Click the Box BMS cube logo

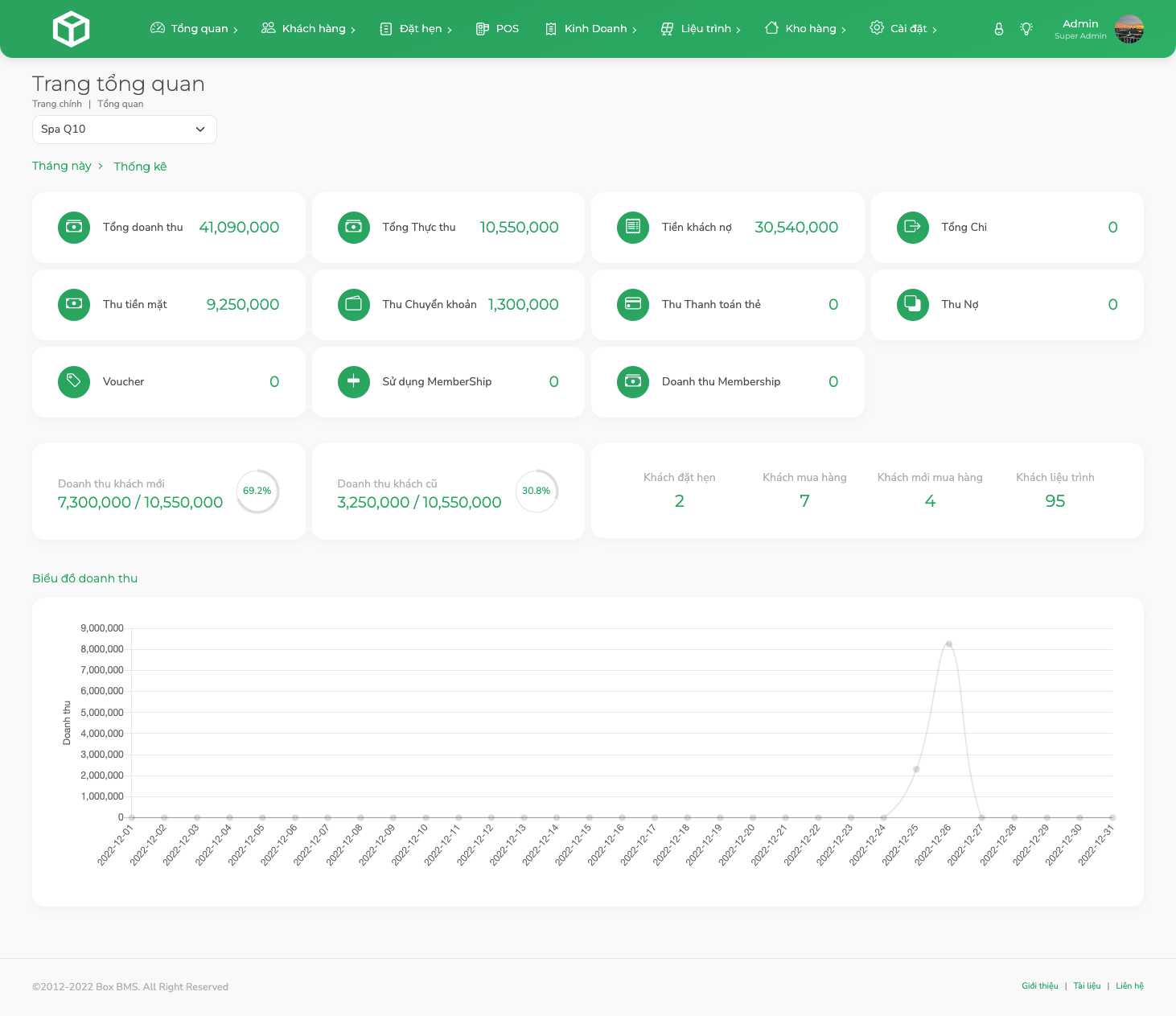[71, 29]
